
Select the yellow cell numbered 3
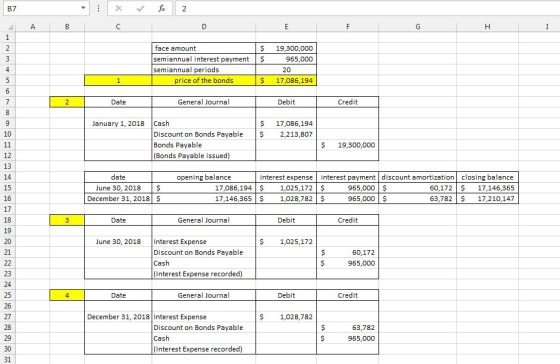click(x=67, y=220)
